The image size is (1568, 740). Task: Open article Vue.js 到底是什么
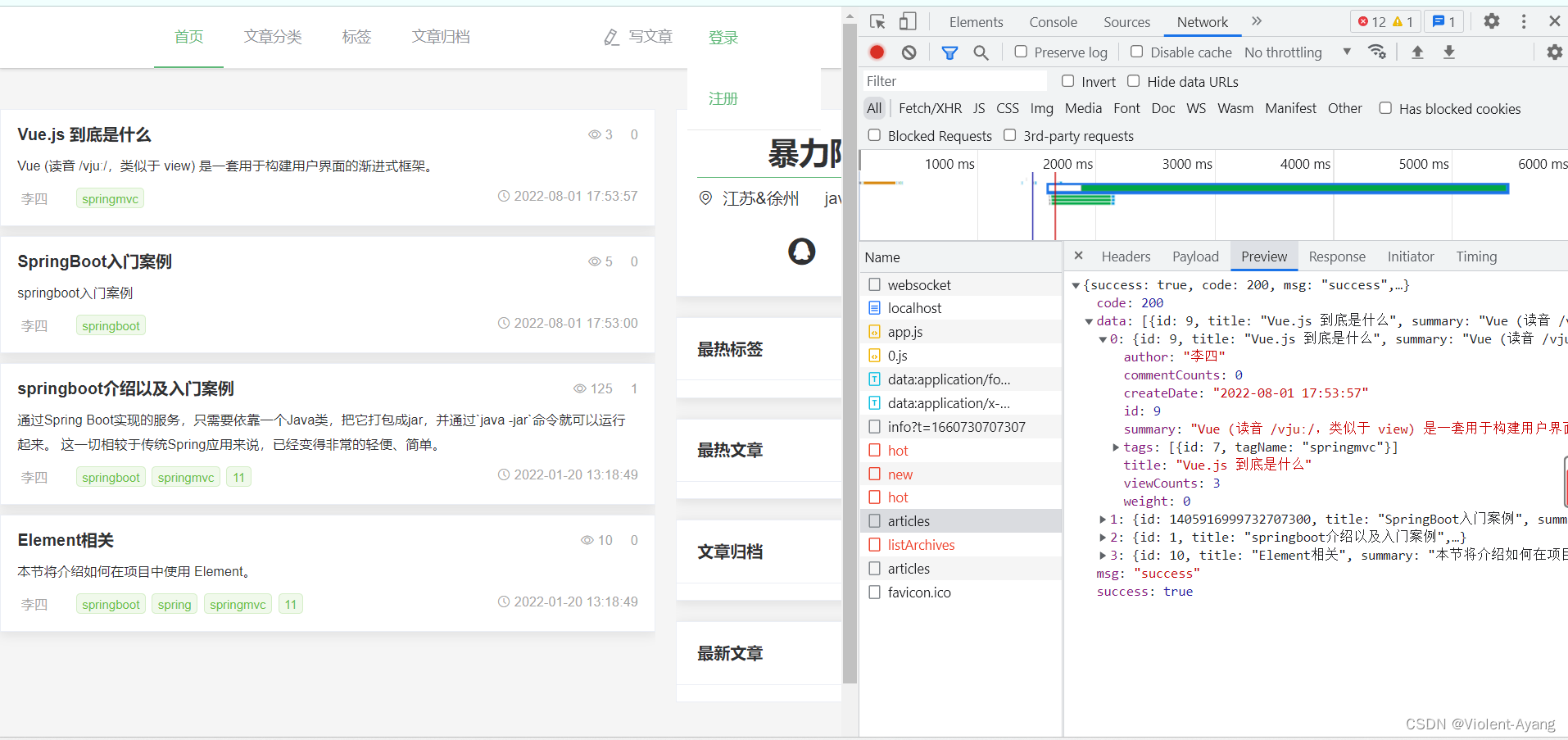coord(84,134)
